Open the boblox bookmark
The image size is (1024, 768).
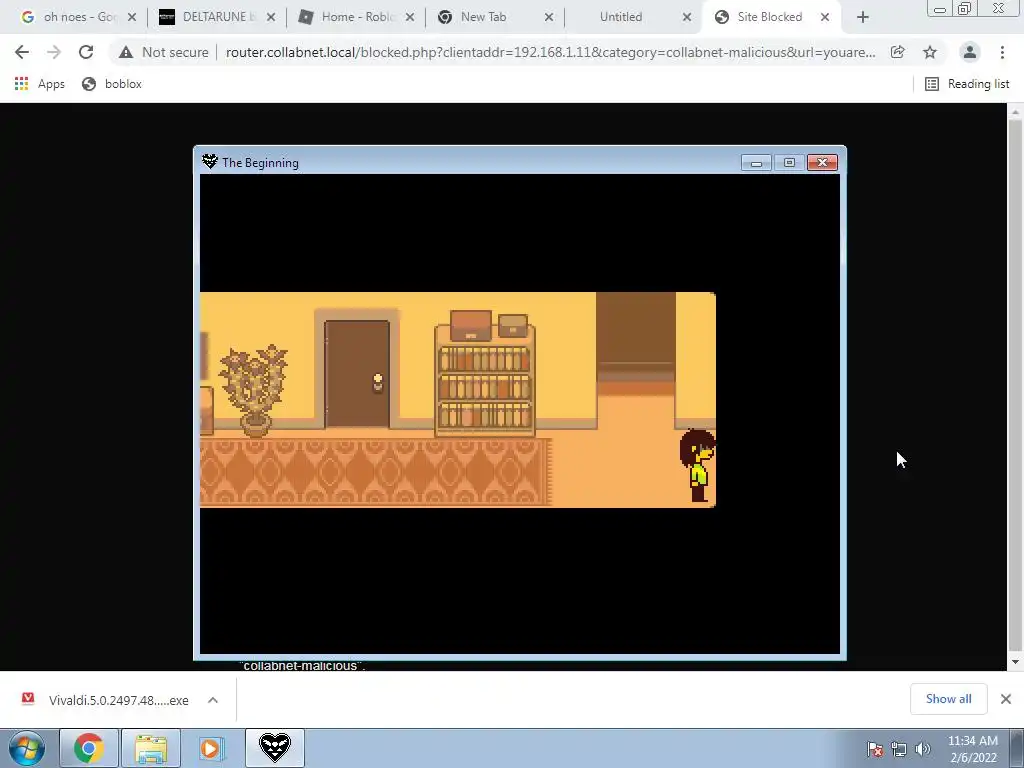tap(112, 84)
